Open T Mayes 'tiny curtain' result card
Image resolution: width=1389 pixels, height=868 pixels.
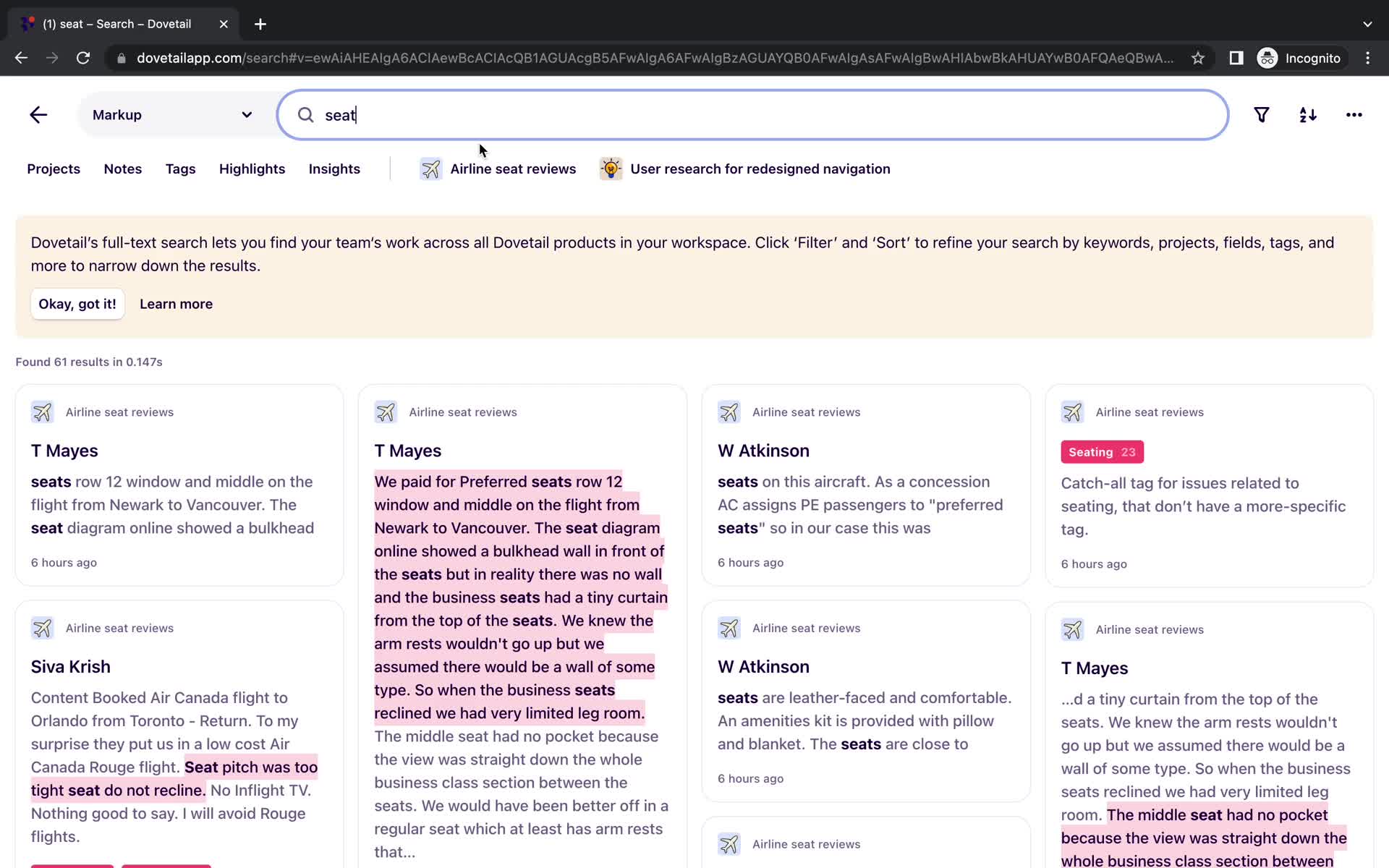(1208, 735)
